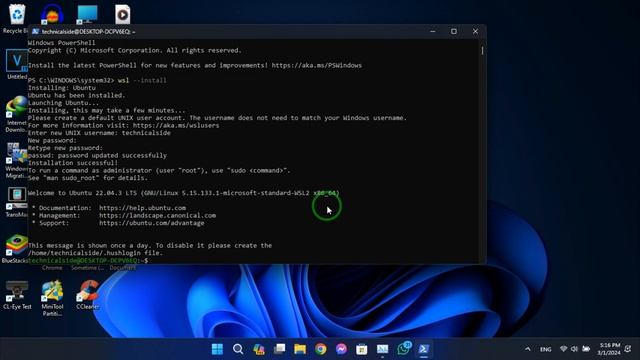640x360 pixels.
Task: Click '/home/technicalside/.hushlogin file.' line
Action: (95, 253)
